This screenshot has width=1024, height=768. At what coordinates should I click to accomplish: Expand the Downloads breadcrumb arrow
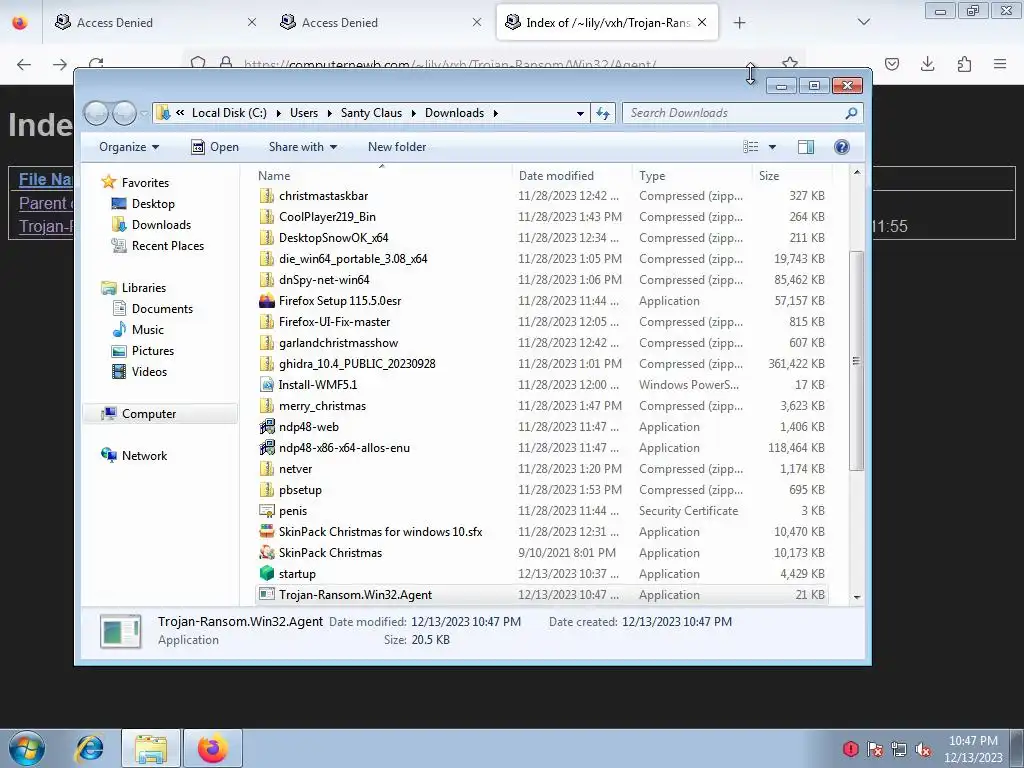(496, 113)
